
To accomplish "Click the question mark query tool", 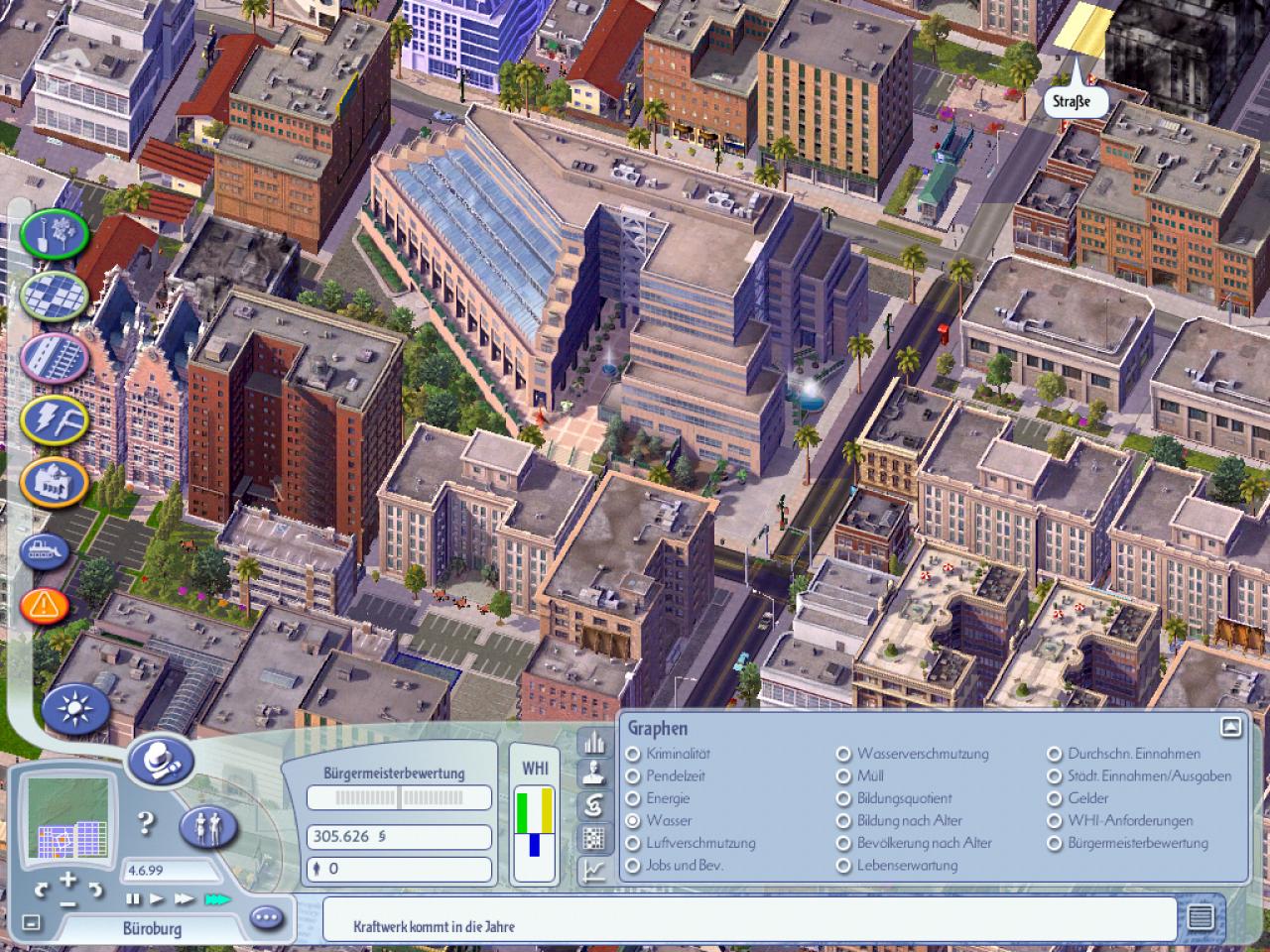I will (146, 822).
